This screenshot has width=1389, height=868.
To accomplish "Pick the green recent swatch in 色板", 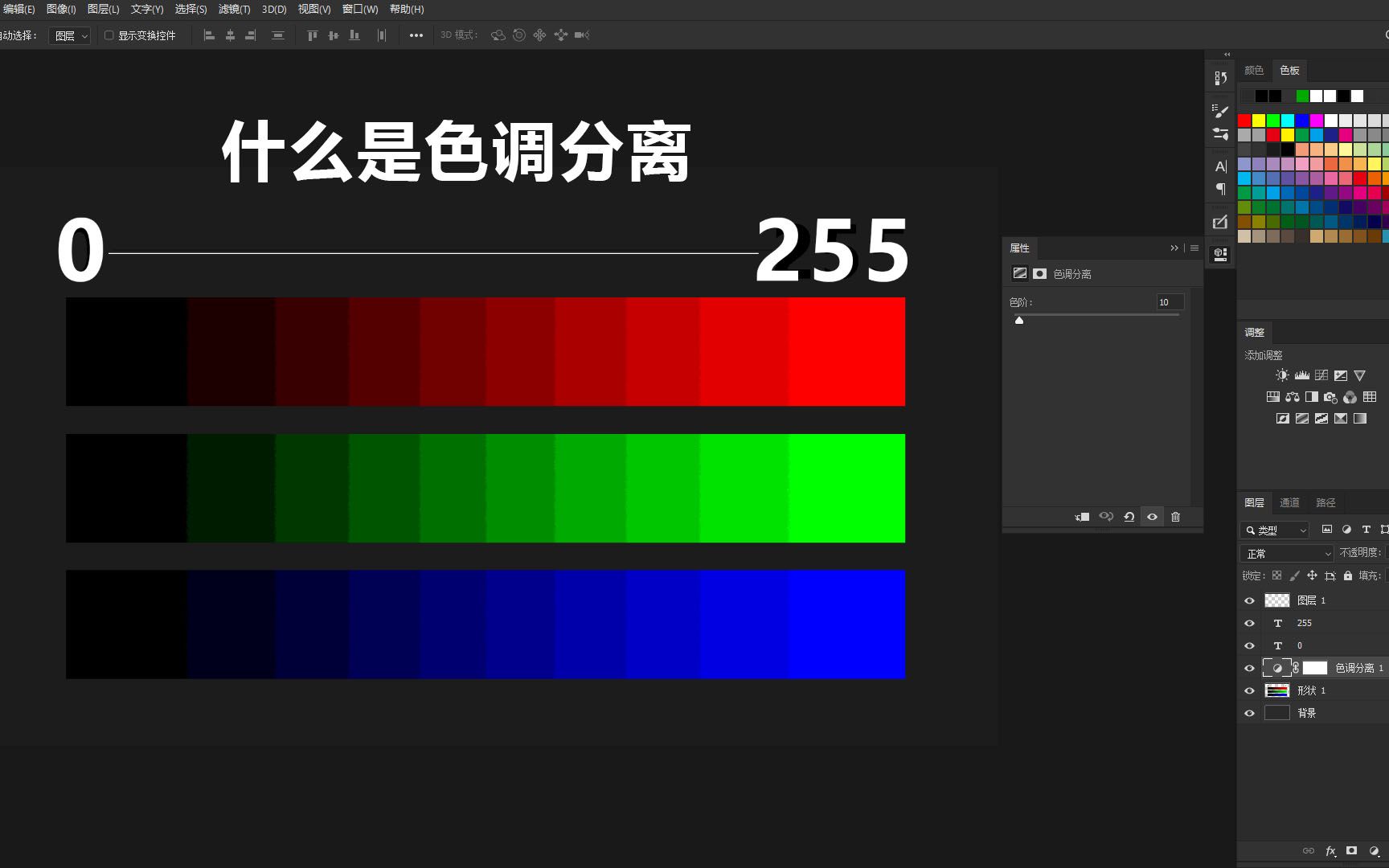I will point(1302,96).
